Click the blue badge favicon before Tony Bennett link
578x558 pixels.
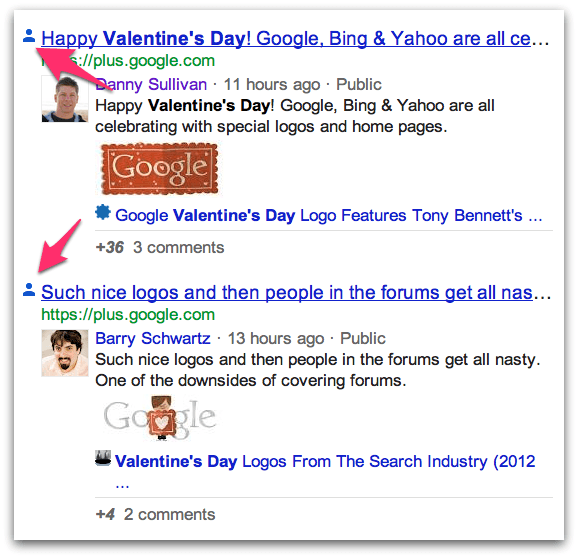(x=103, y=213)
